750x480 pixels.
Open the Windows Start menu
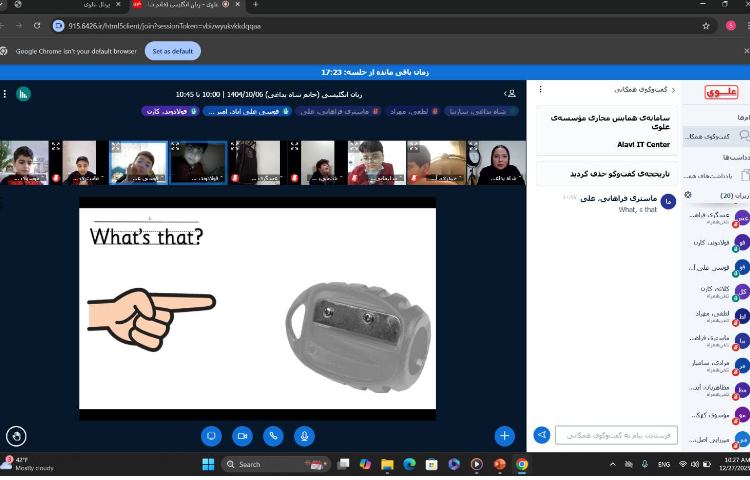click(x=208, y=464)
